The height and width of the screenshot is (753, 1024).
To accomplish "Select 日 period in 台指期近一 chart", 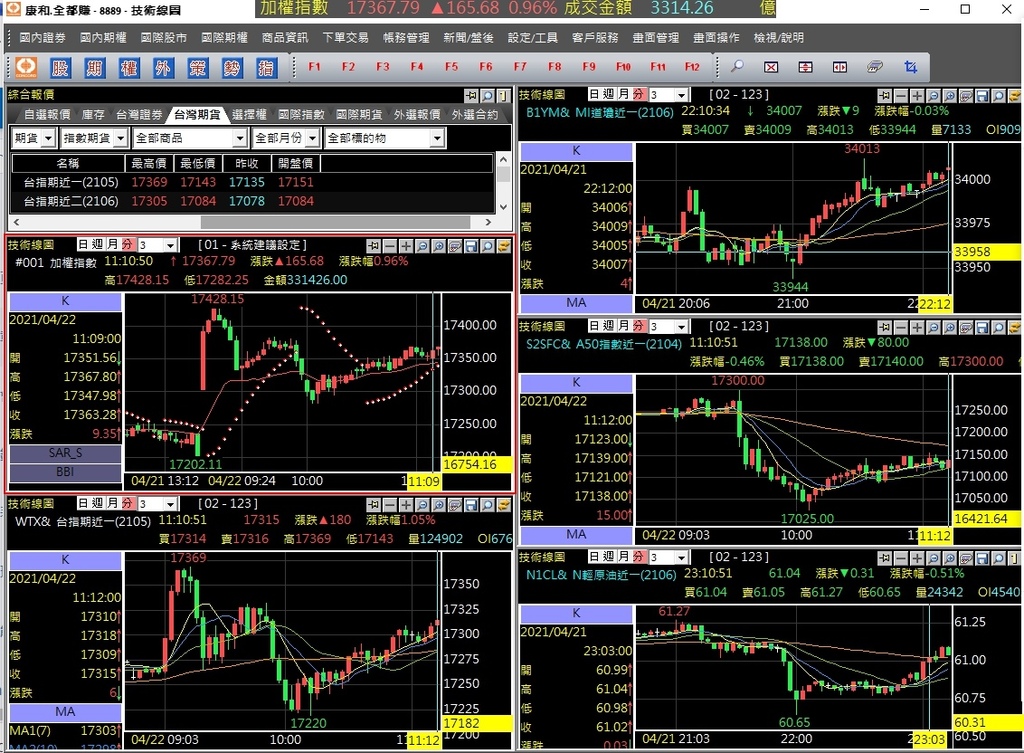I will [83, 503].
